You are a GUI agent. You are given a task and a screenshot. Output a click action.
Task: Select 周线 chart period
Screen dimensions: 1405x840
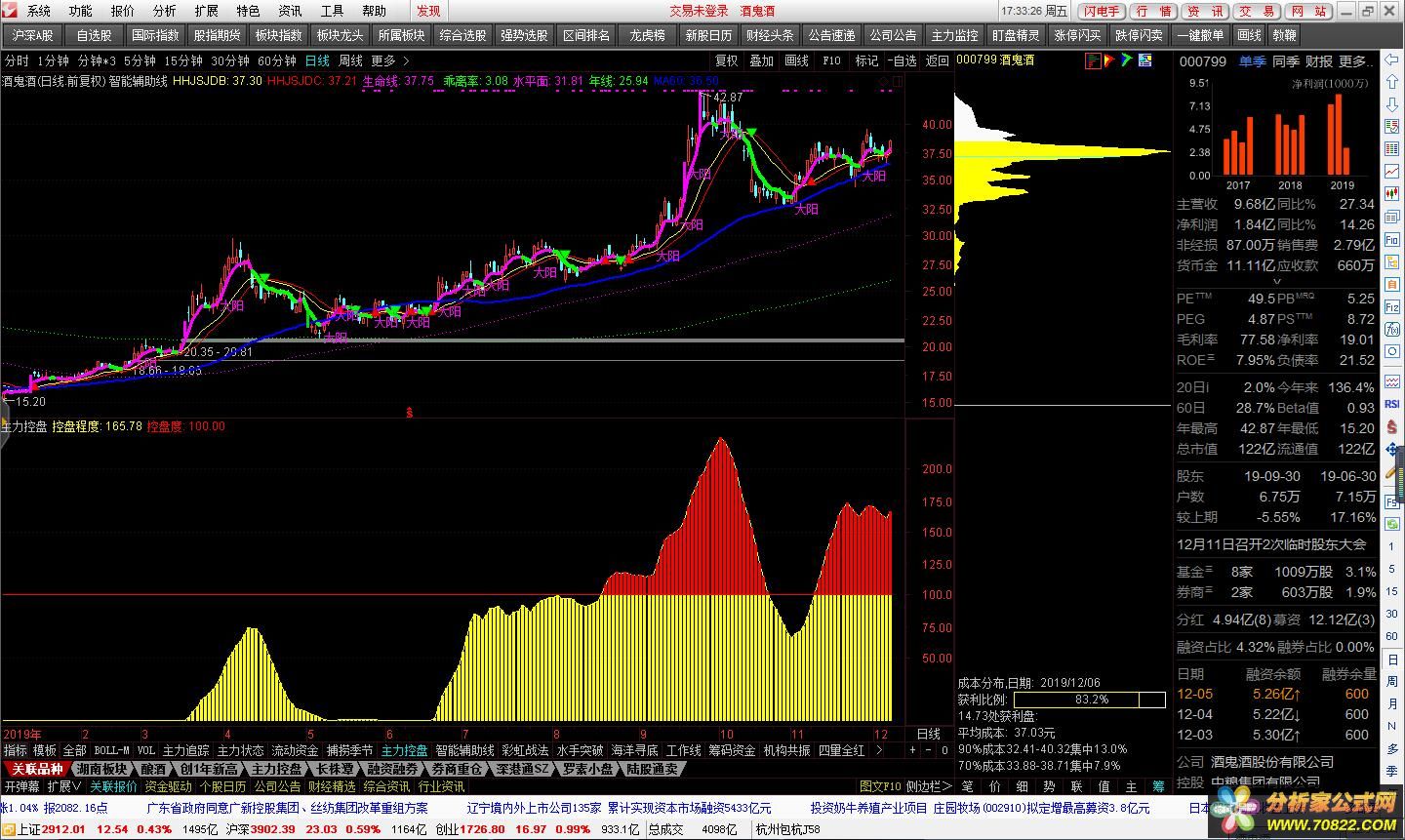[350, 60]
